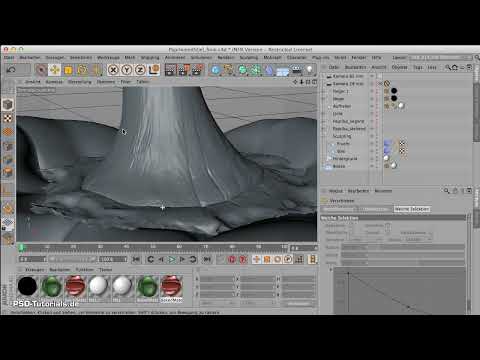Click the Anwenden button in the Coordinate Manager
The height and width of the screenshot is (360, 480).
(x=298, y=304)
